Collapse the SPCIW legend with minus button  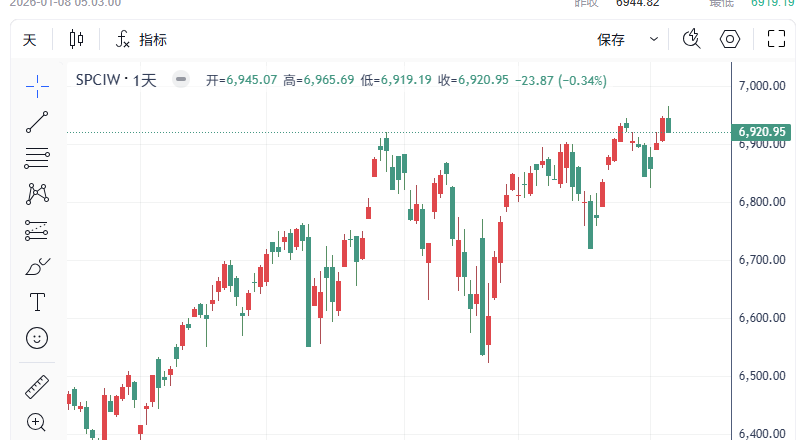click(x=180, y=80)
